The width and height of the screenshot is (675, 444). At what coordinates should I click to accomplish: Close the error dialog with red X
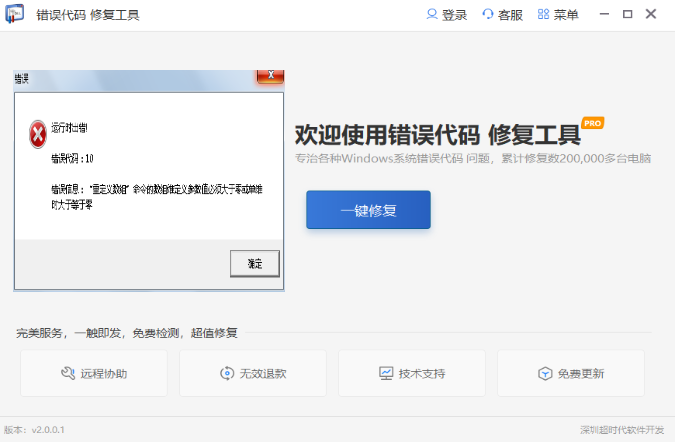[x=270, y=76]
